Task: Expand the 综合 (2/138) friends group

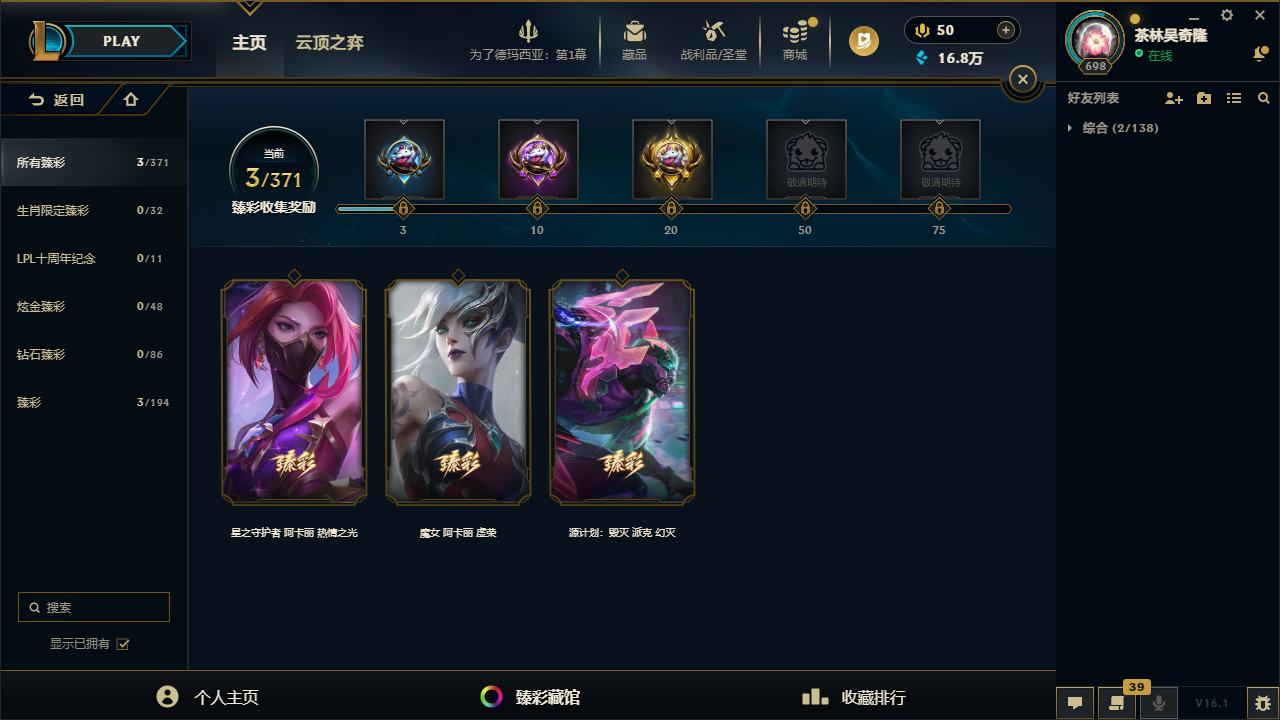Action: click(x=1113, y=128)
